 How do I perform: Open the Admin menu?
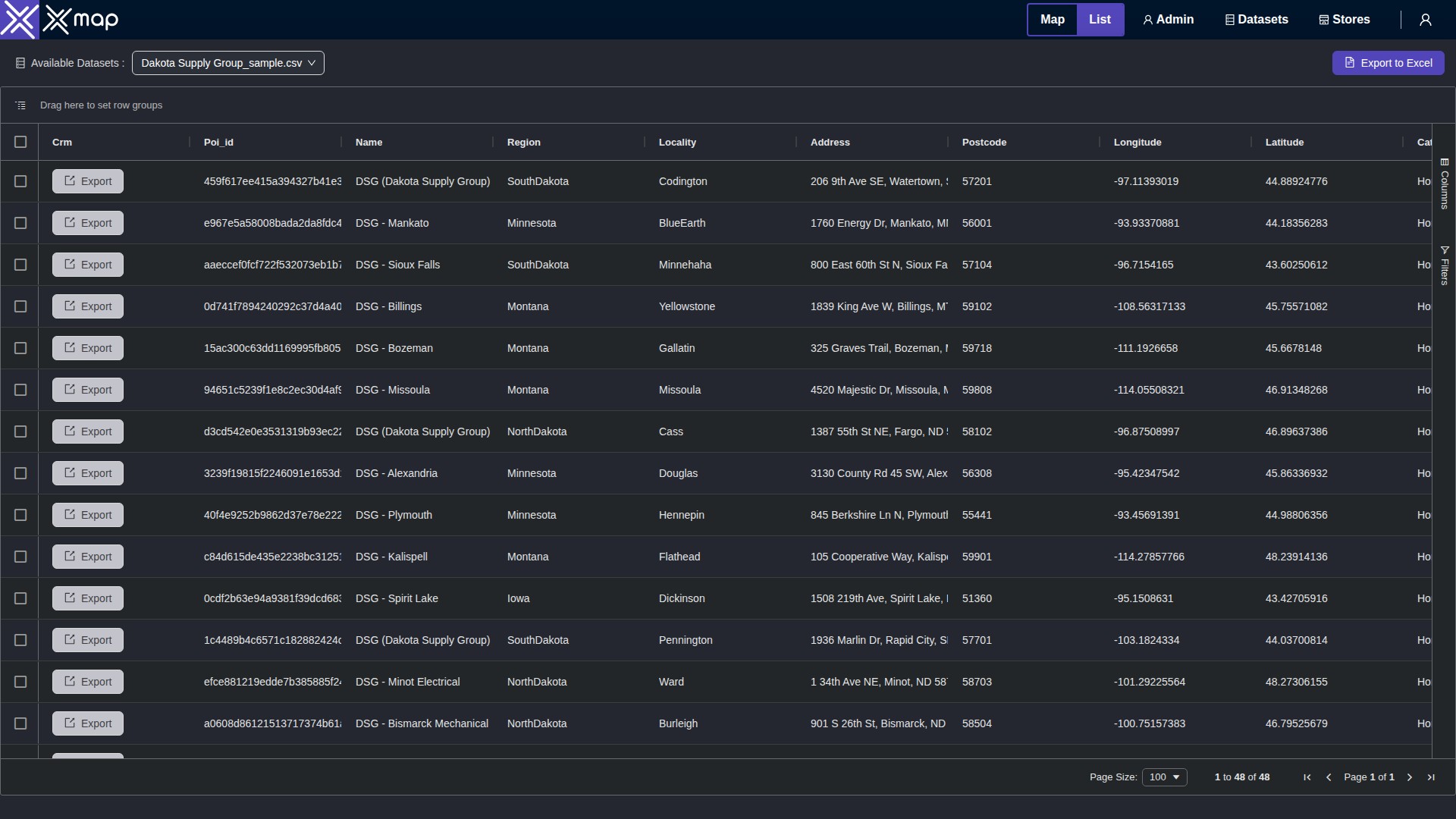pos(1169,20)
